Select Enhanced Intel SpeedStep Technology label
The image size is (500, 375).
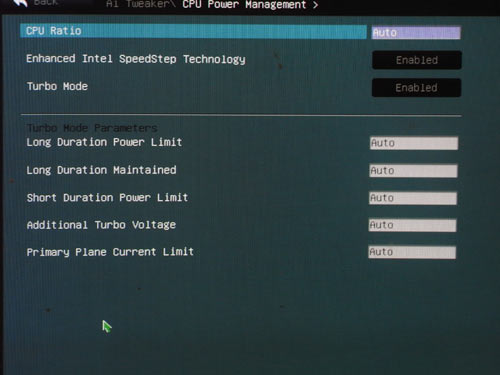coord(136,59)
